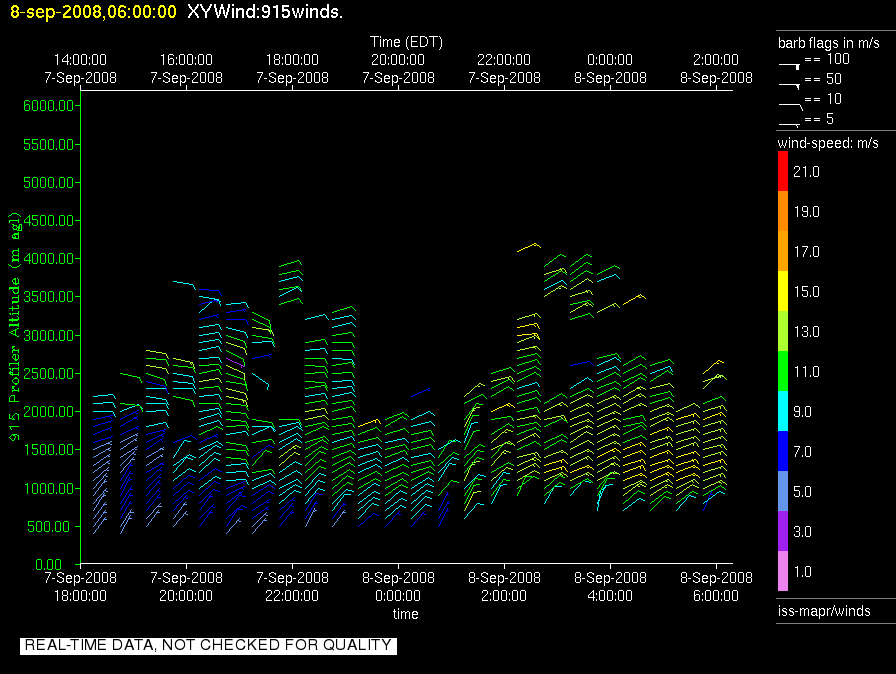Click bottom axis 8-Sep-2008 2:00:00 label
Image resolution: width=896 pixels, height=674 pixels.
504,587
